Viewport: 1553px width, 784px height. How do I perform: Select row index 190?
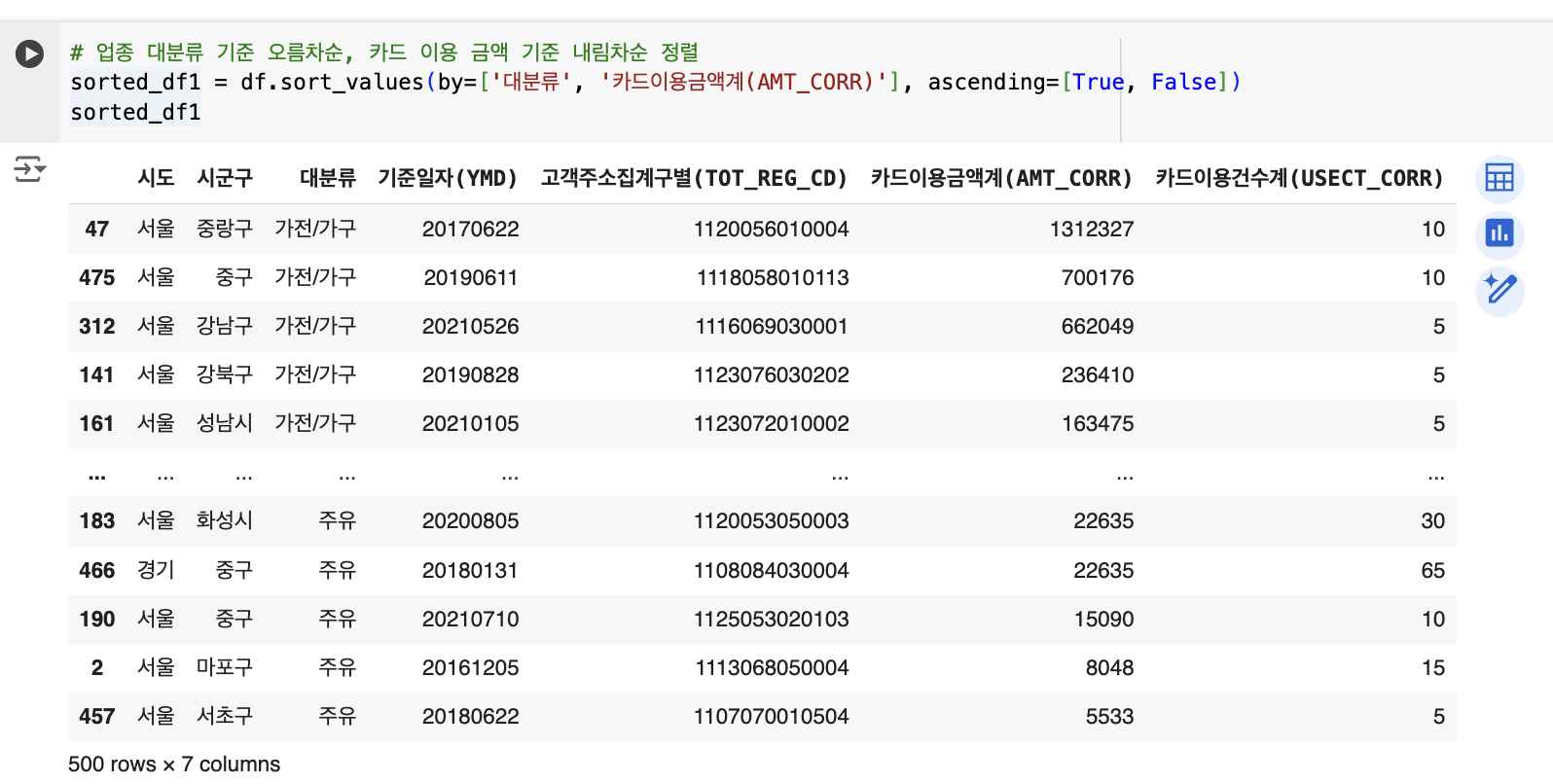96,620
